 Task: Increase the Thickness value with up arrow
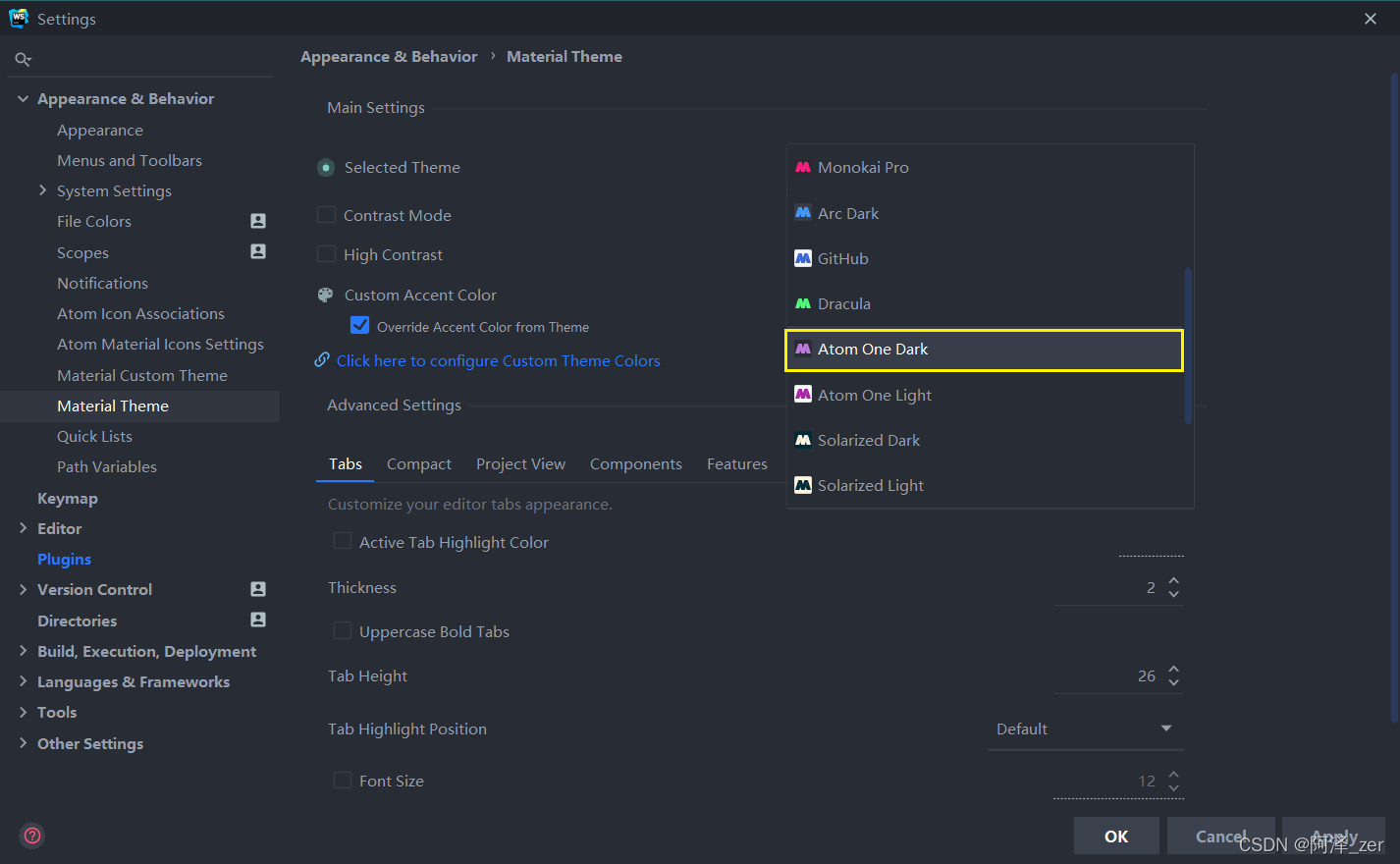[x=1173, y=581]
